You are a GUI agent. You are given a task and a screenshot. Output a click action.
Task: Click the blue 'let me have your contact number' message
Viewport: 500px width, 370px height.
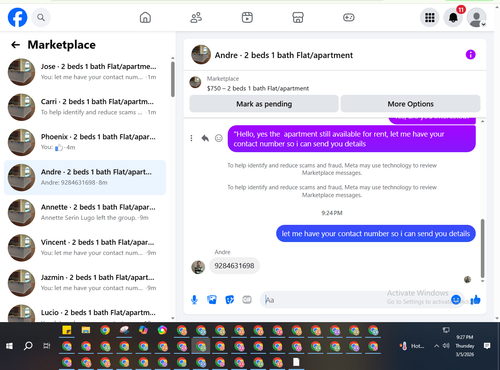[x=376, y=234]
